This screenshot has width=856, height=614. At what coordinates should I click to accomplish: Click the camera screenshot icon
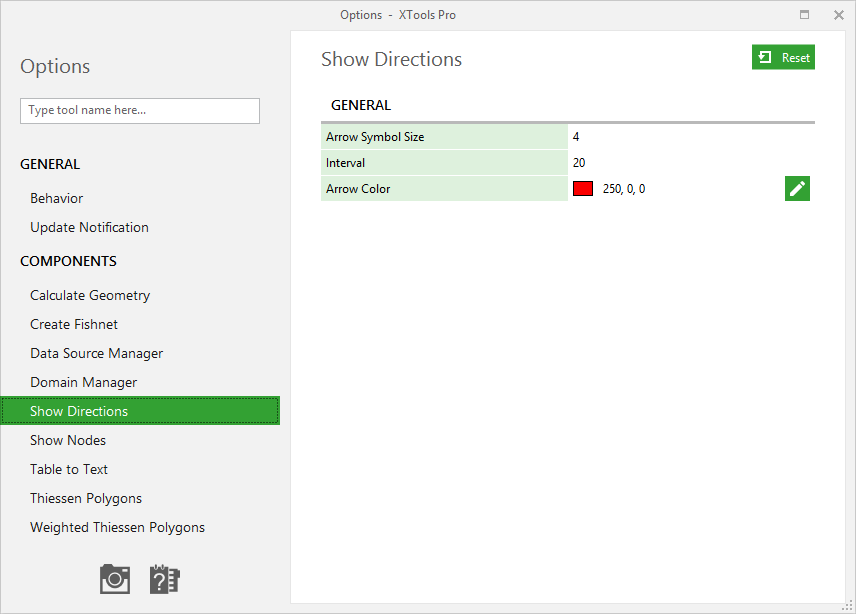coord(115,579)
